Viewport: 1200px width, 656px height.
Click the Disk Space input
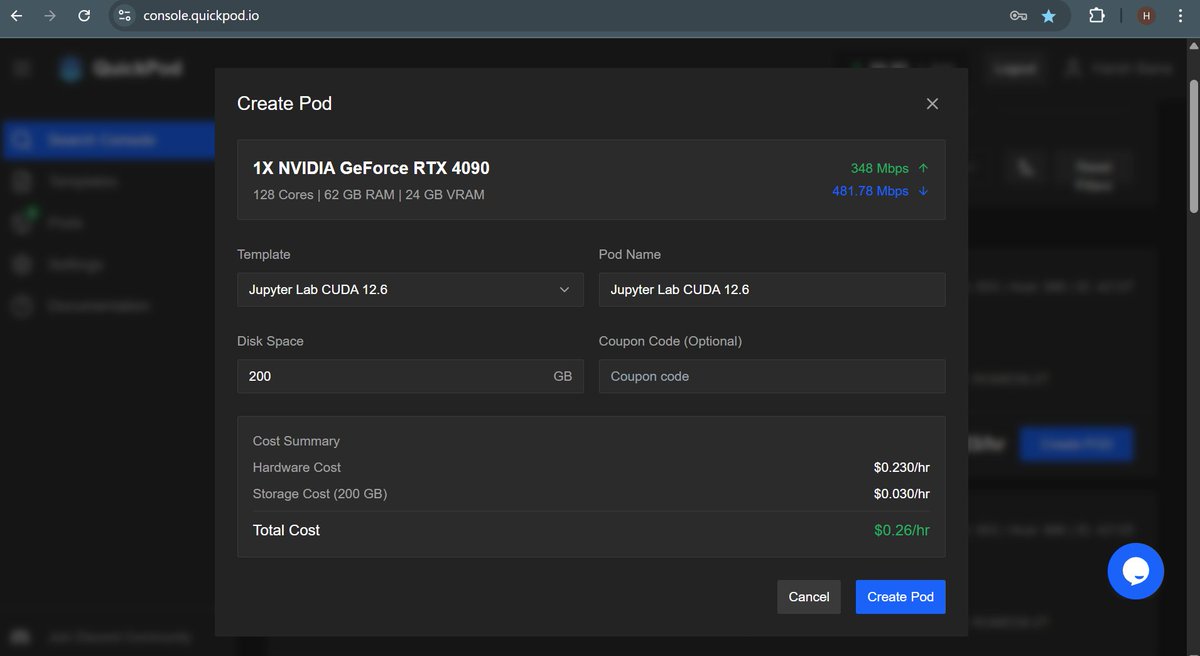411,376
